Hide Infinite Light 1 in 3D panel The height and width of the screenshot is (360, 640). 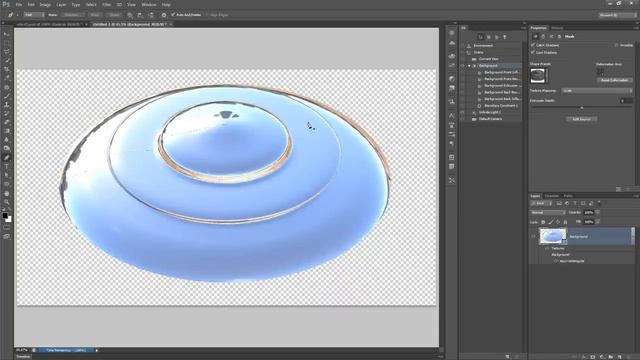(x=462, y=112)
